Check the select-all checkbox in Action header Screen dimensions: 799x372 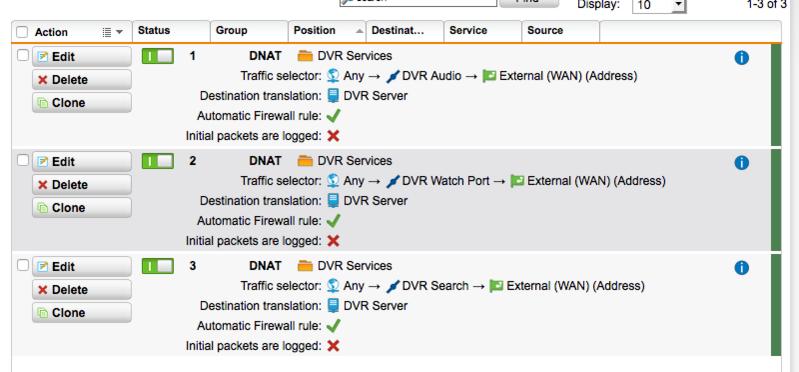pyautogui.click(x=22, y=32)
